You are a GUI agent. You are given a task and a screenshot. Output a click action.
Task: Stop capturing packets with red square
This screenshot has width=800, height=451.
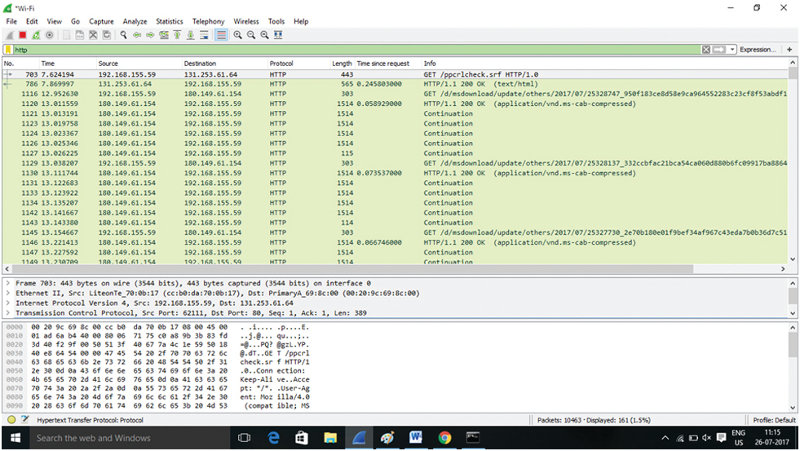pyautogui.click(x=22, y=34)
